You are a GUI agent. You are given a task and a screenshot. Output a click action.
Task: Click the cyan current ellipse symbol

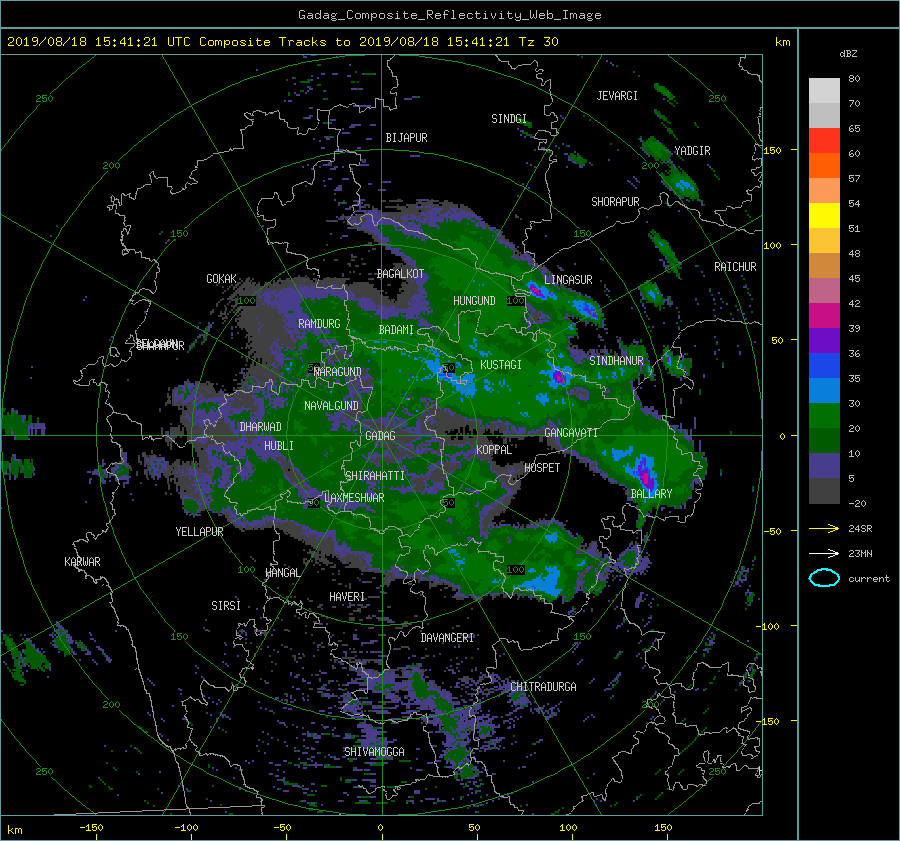(824, 578)
